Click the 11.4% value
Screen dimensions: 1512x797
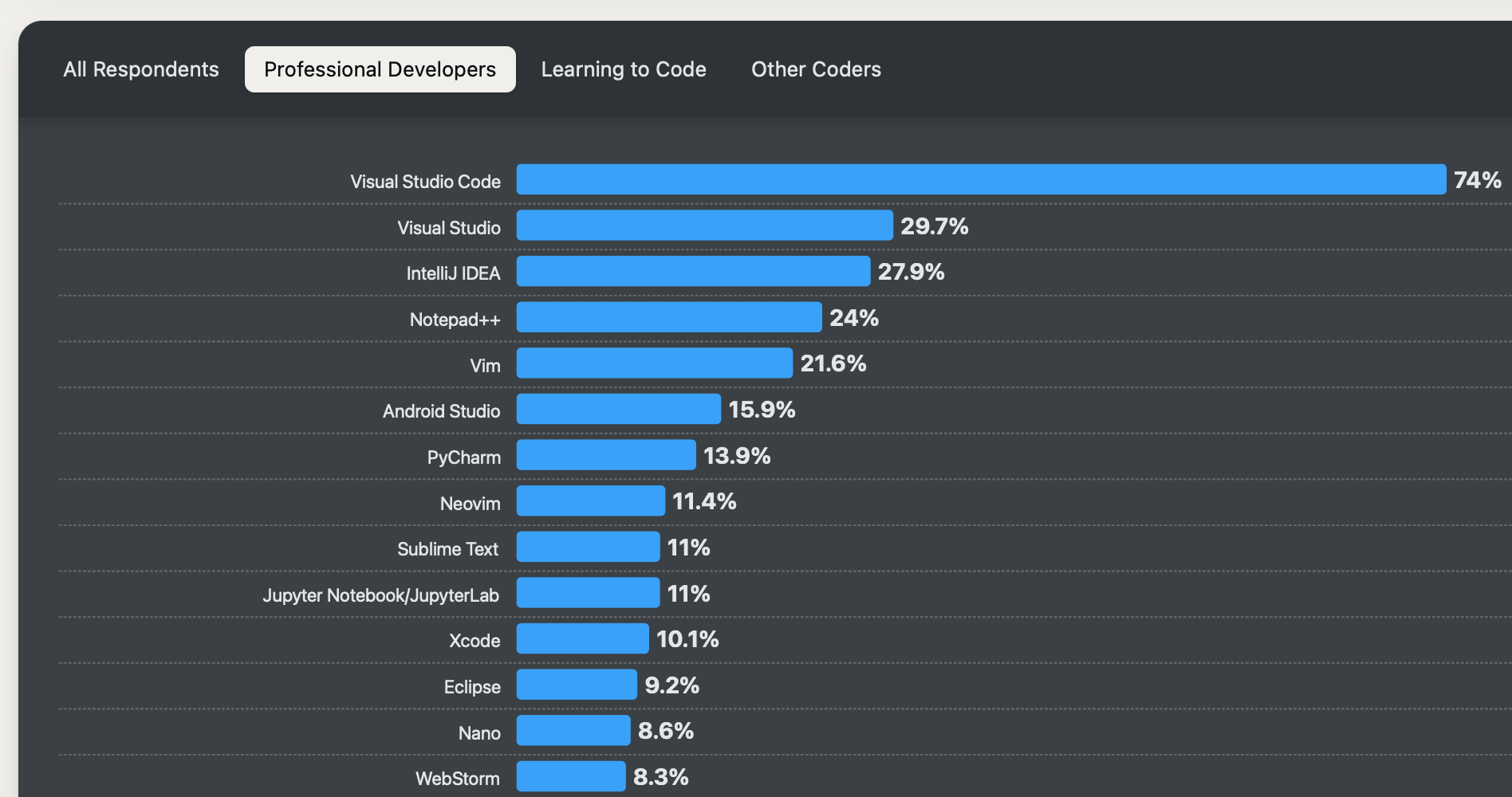[704, 501]
